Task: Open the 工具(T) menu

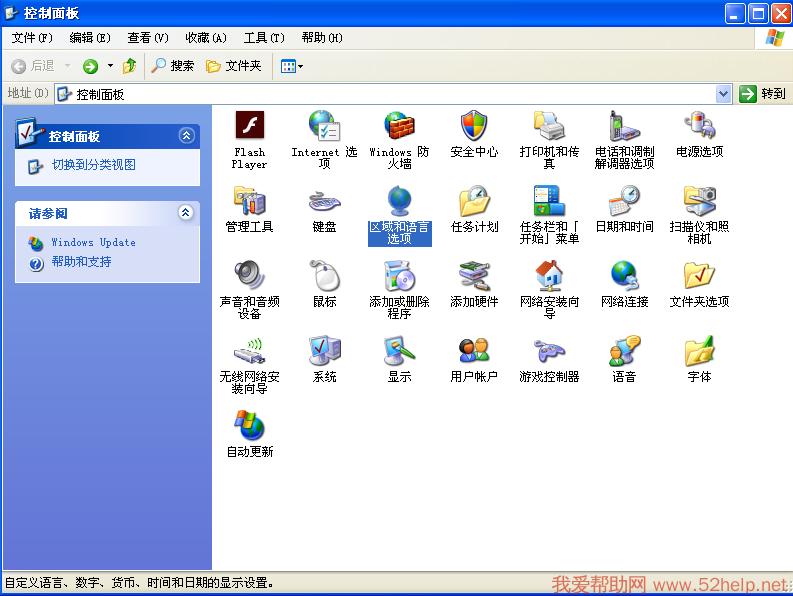Action: (264, 38)
